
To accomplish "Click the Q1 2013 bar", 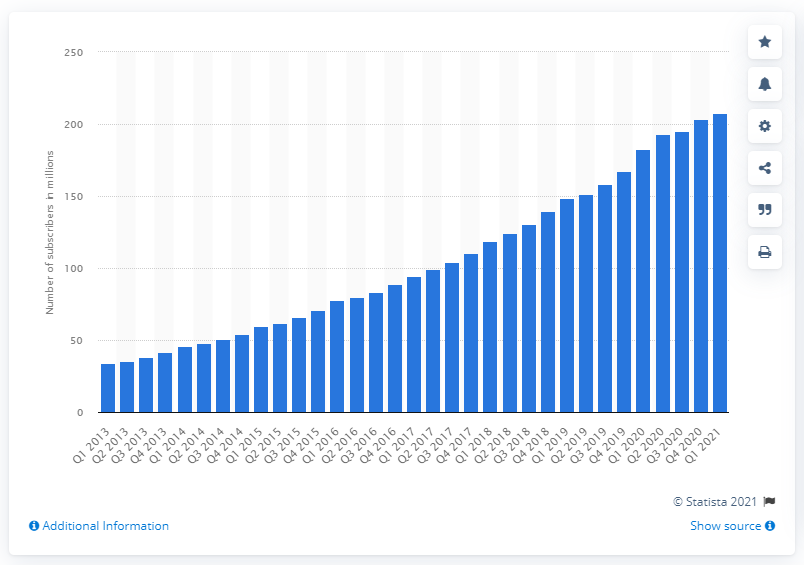I will click(x=108, y=388).
